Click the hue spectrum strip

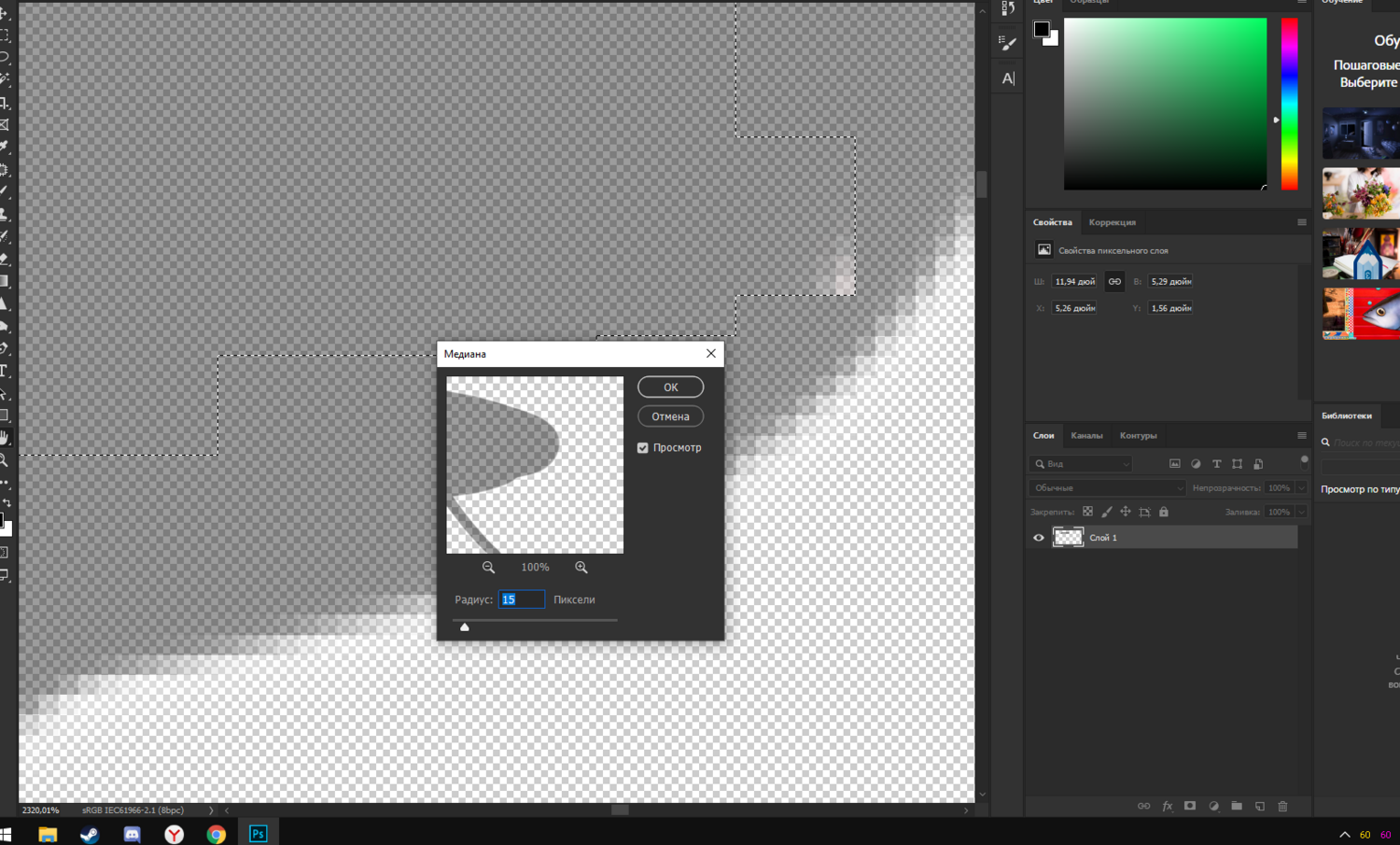1289,104
